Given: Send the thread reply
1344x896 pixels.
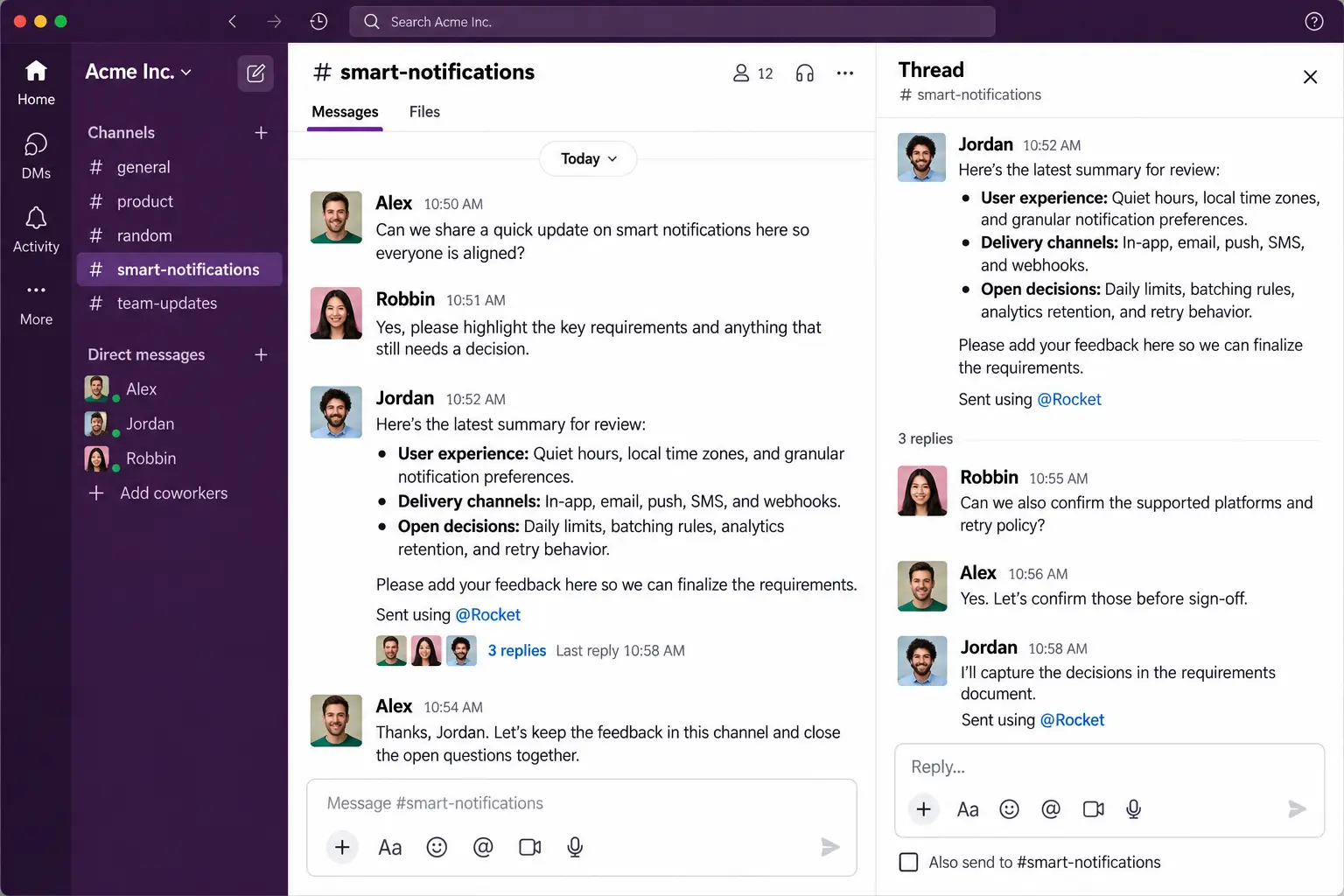Looking at the screenshot, I should [x=1297, y=809].
